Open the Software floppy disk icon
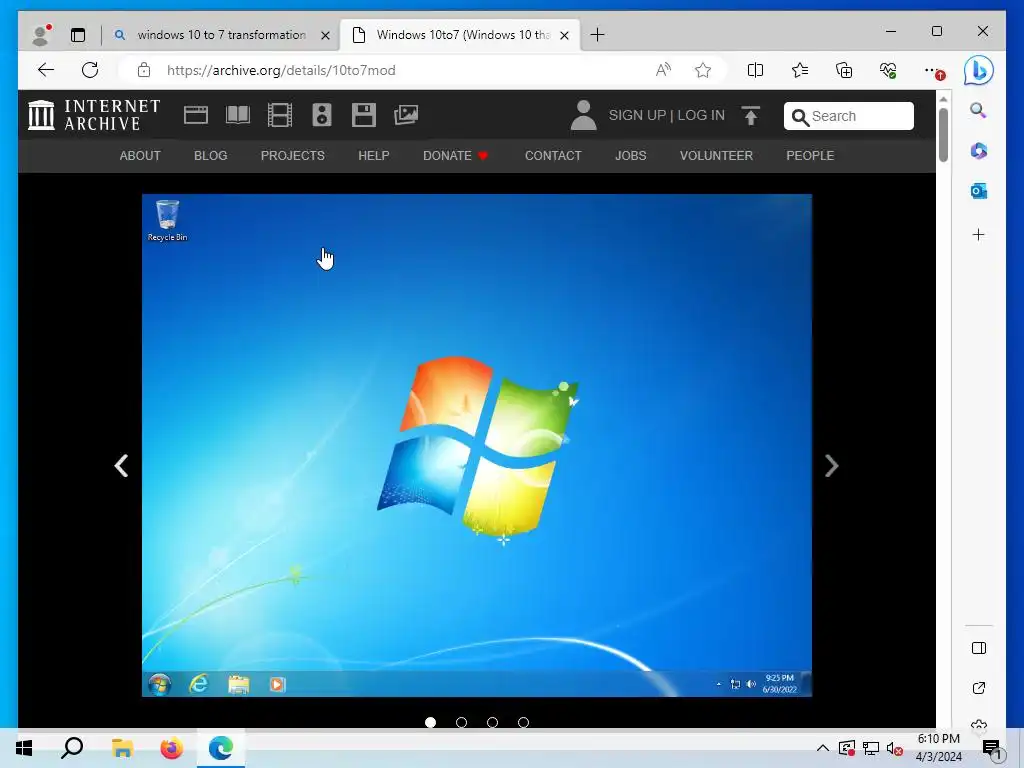 pyautogui.click(x=364, y=115)
